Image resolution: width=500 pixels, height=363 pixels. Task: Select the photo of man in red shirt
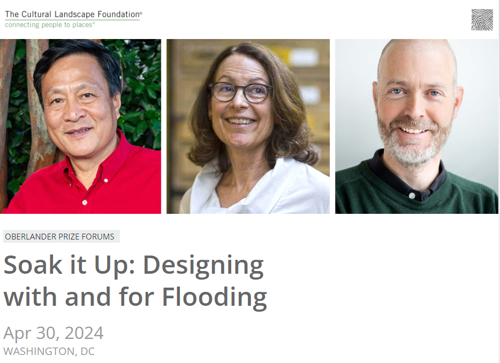click(x=80, y=126)
